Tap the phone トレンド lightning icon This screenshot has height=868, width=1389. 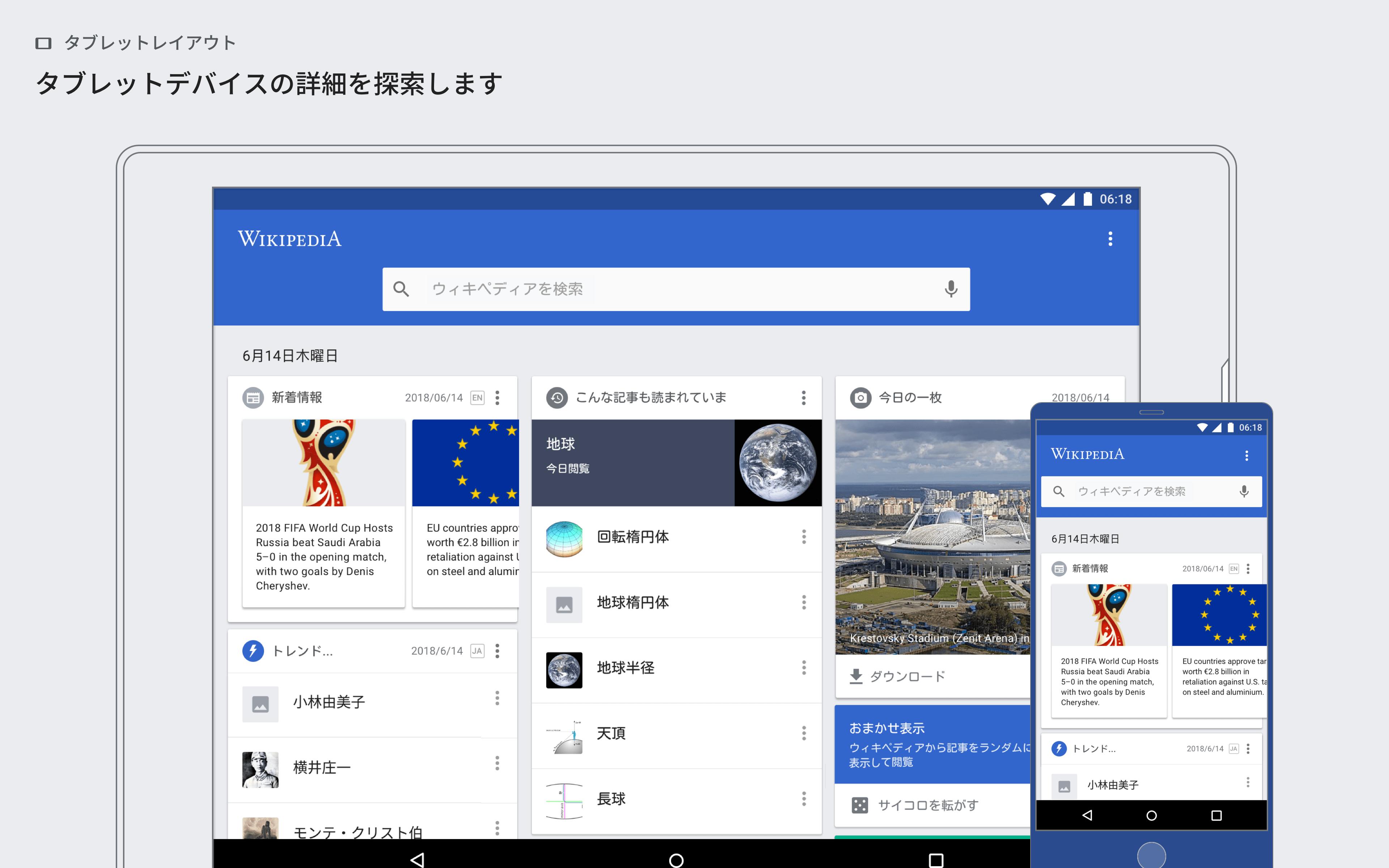pyautogui.click(x=1059, y=749)
